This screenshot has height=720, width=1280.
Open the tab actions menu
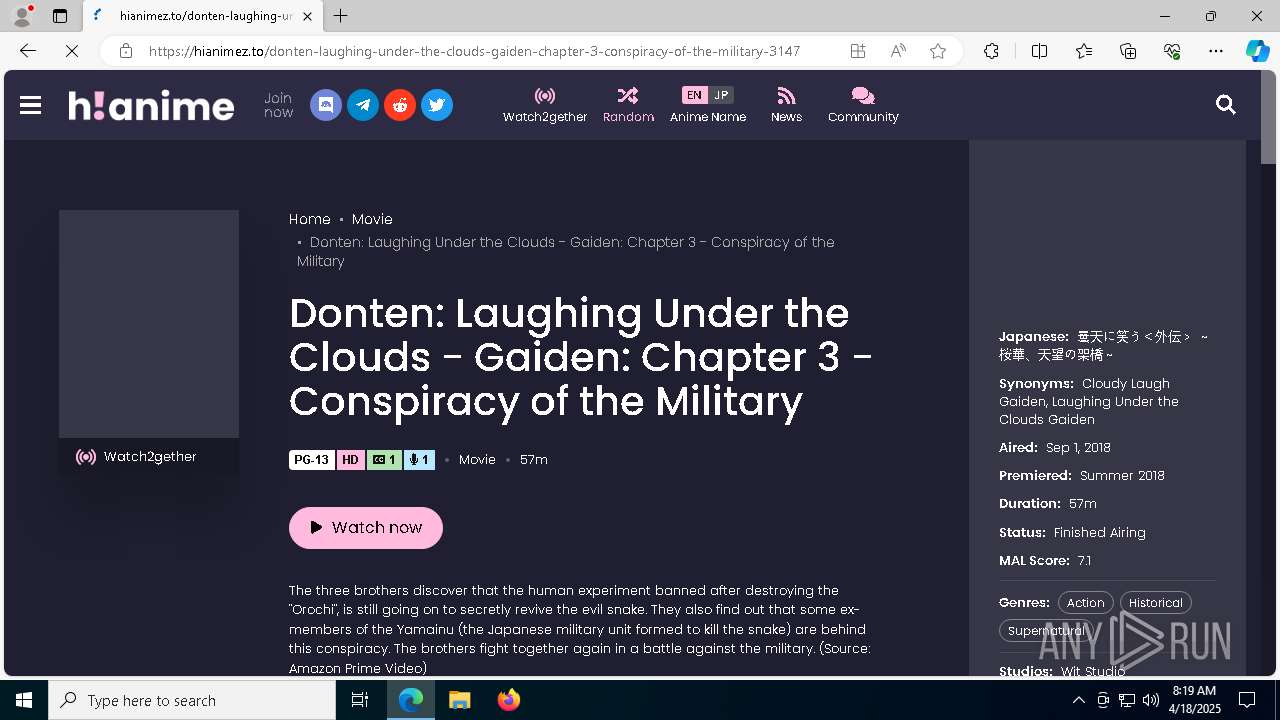(x=60, y=16)
